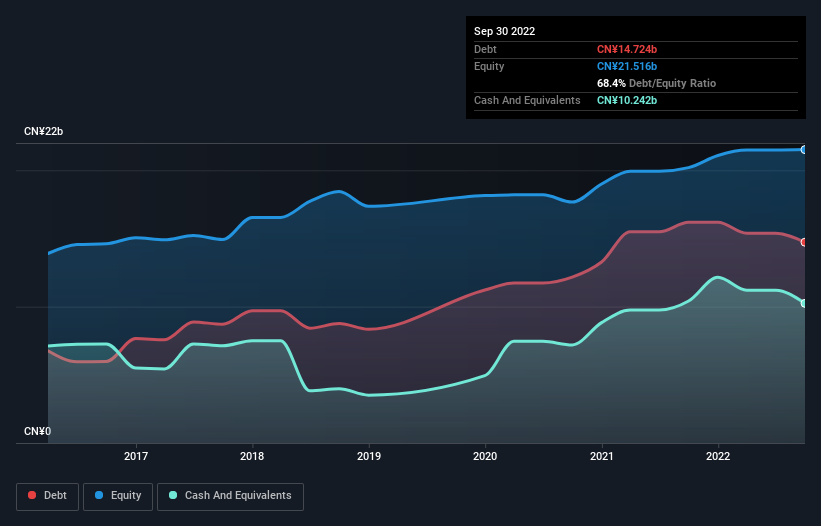This screenshot has height=526, width=821.
Task: Click the CN¥10.242b cash value
Action: coord(627,100)
